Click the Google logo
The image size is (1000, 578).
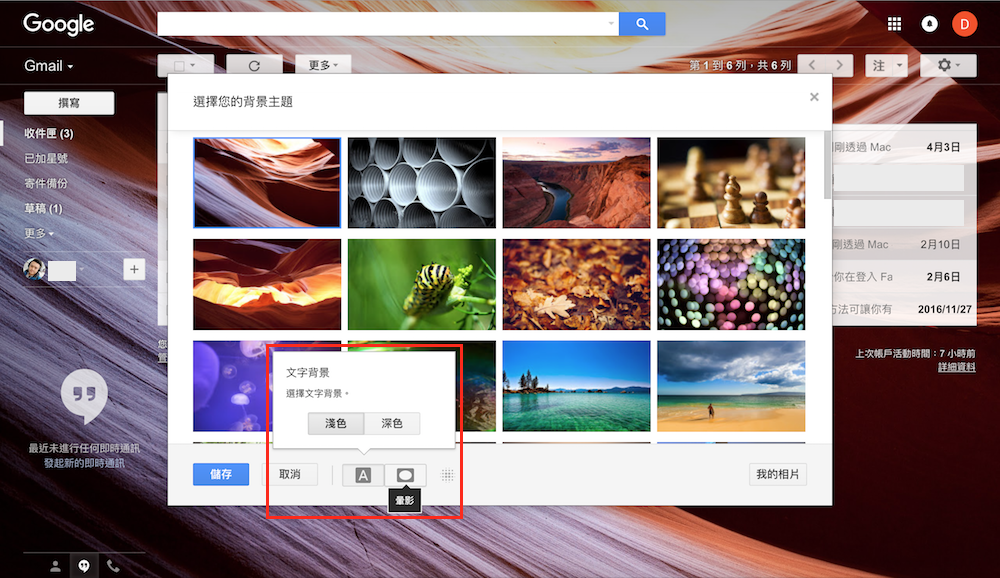[x=58, y=24]
